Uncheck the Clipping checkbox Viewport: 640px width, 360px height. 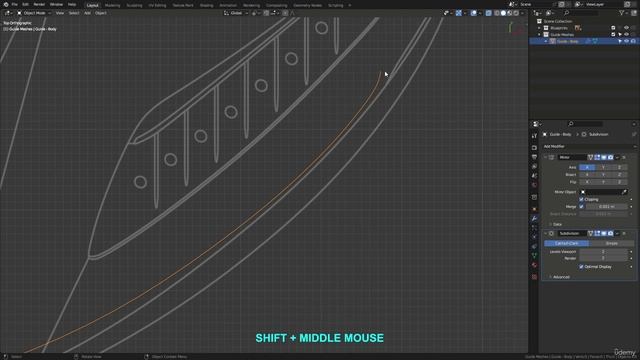(581, 199)
